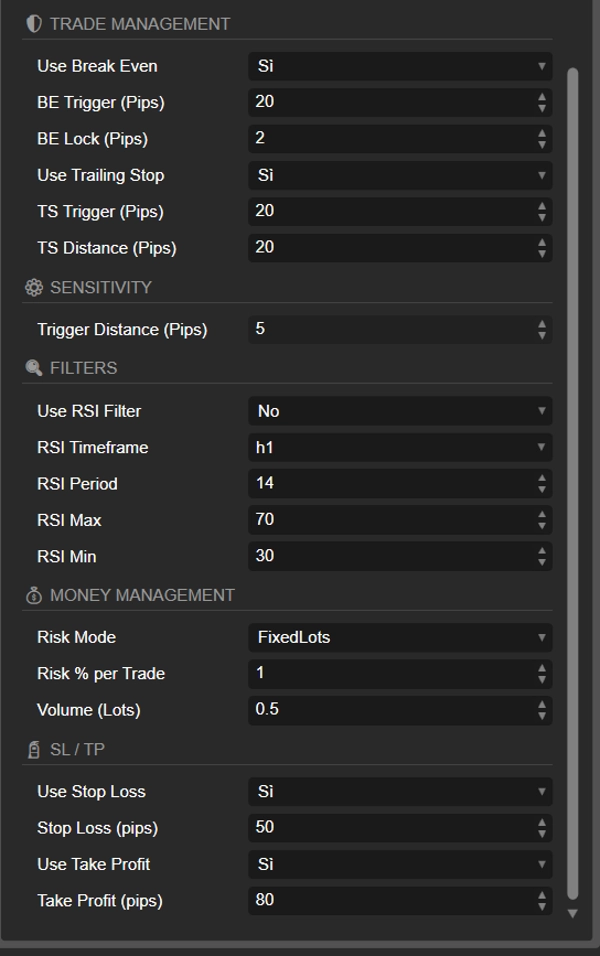Click the Trigger Distance (Pips) field
Image resolution: width=600 pixels, height=956 pixels.
390,329
